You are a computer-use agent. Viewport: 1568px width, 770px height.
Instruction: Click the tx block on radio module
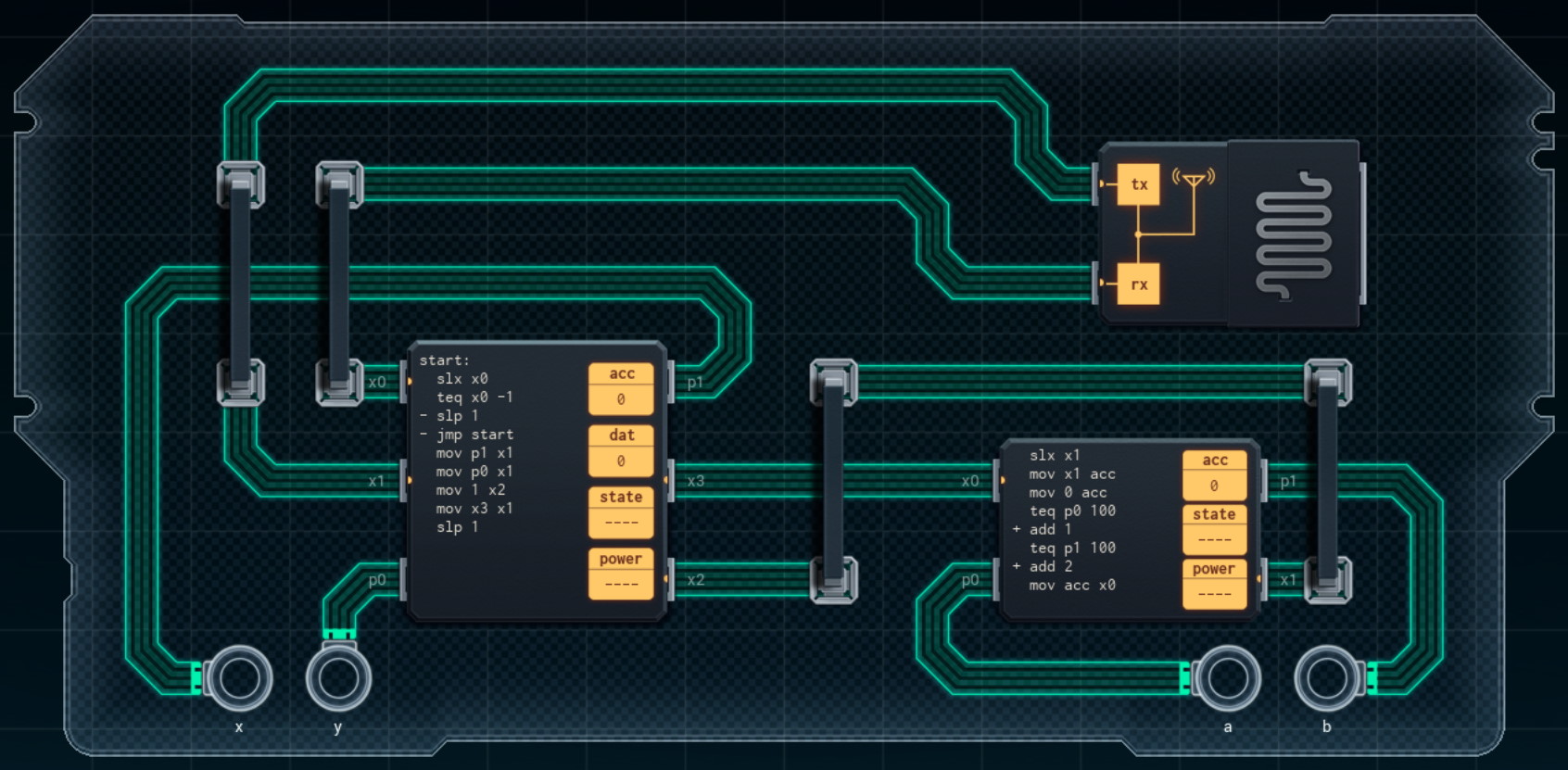[x=1138, y=184]
